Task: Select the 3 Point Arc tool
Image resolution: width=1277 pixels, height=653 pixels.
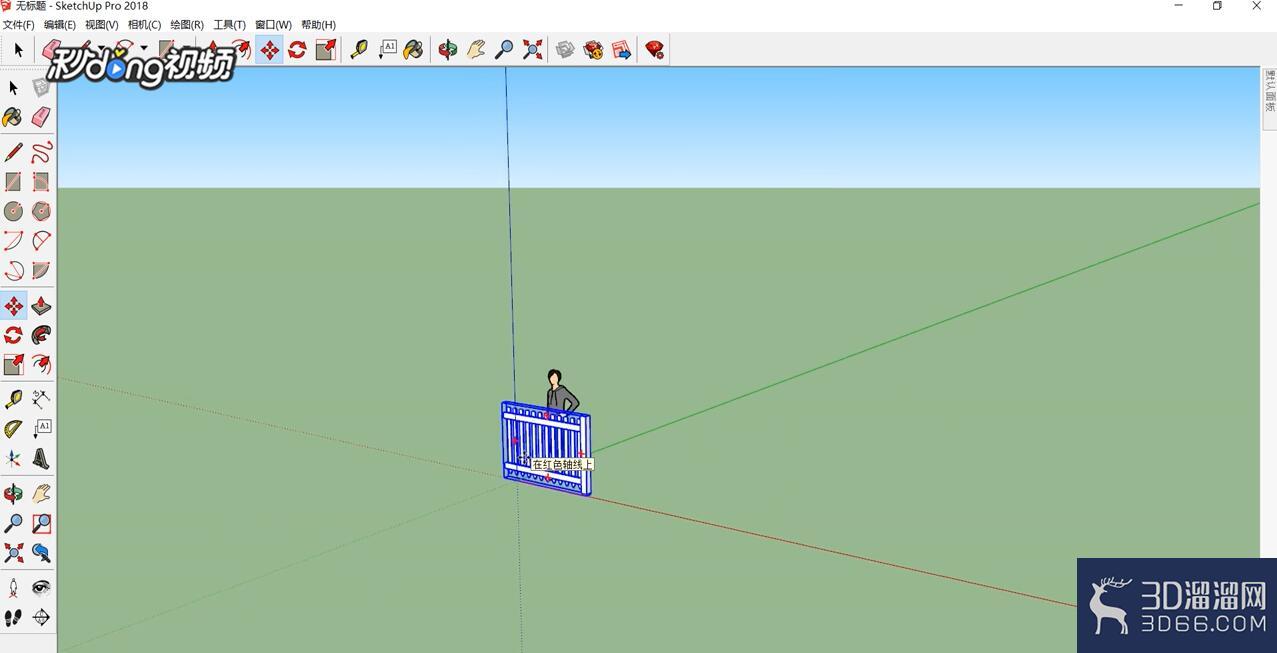Action: point(13,271)
